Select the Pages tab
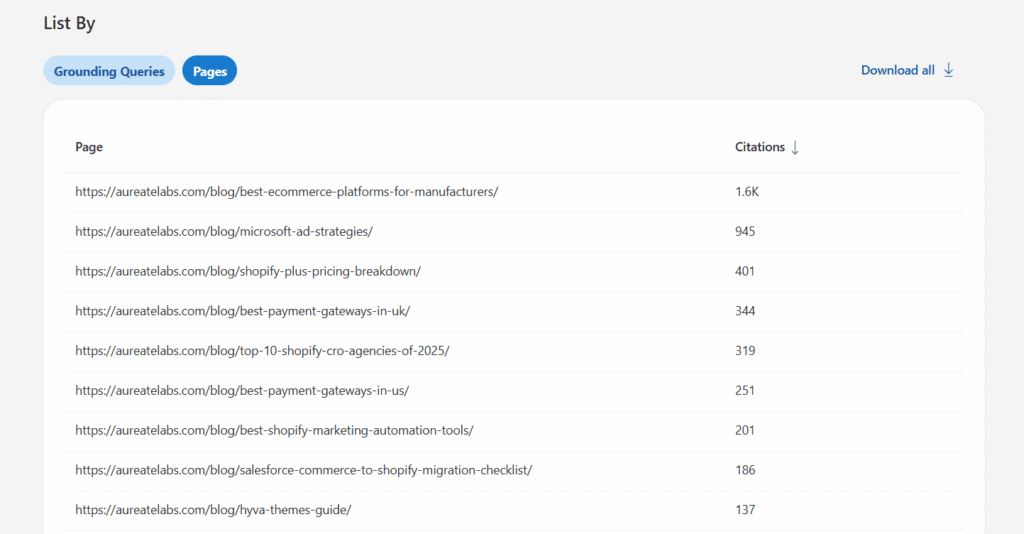This screenshot has height=534, width=1024. pos(210,71)
